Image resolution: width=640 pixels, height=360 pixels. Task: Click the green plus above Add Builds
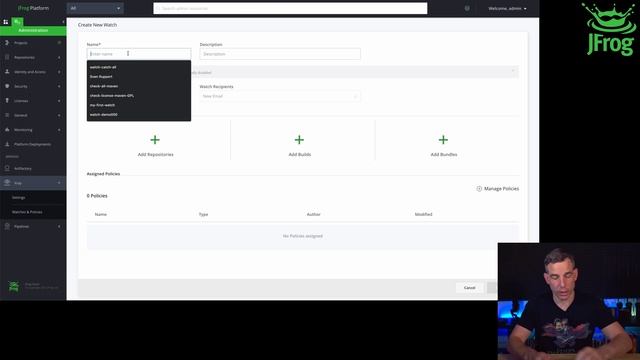click(x=299, y=140)
